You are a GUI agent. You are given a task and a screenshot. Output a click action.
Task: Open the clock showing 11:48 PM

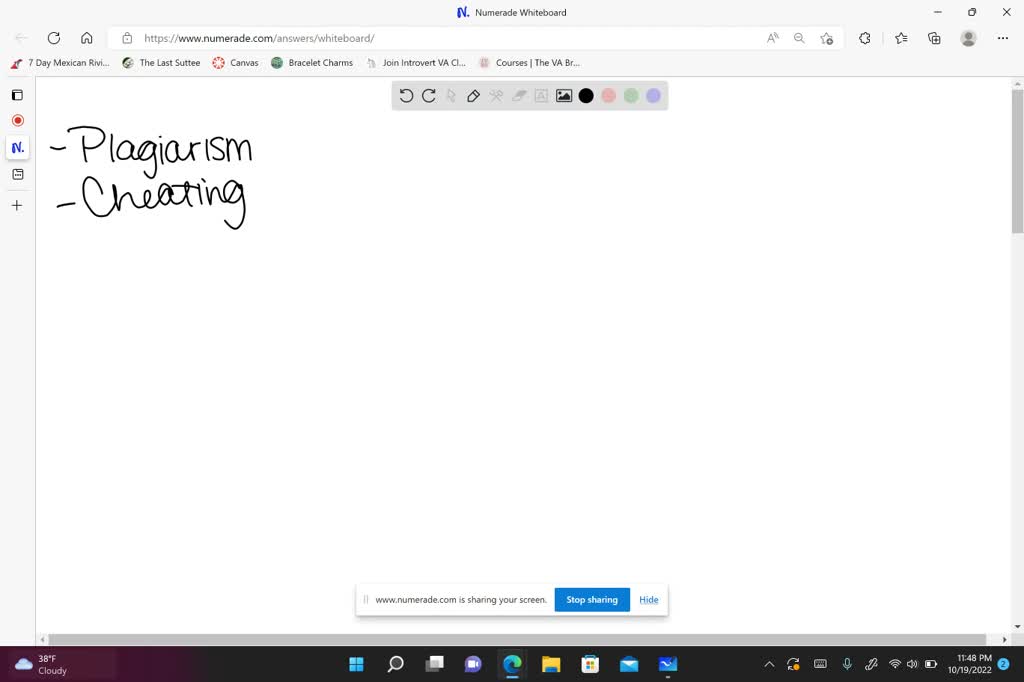(970, 664)
